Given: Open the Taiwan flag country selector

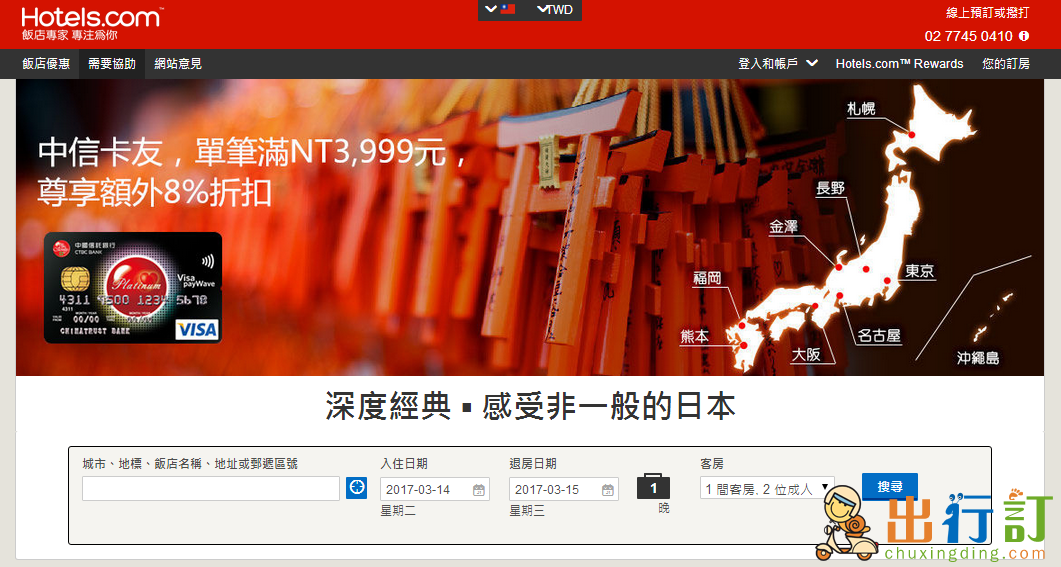Looking at the screenshot, I should coord(501,9).
